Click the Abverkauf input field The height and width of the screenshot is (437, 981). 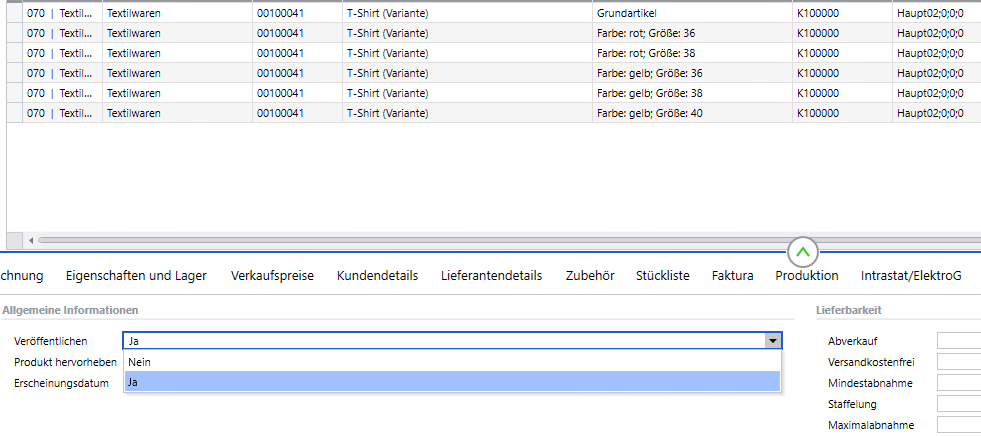958,341
